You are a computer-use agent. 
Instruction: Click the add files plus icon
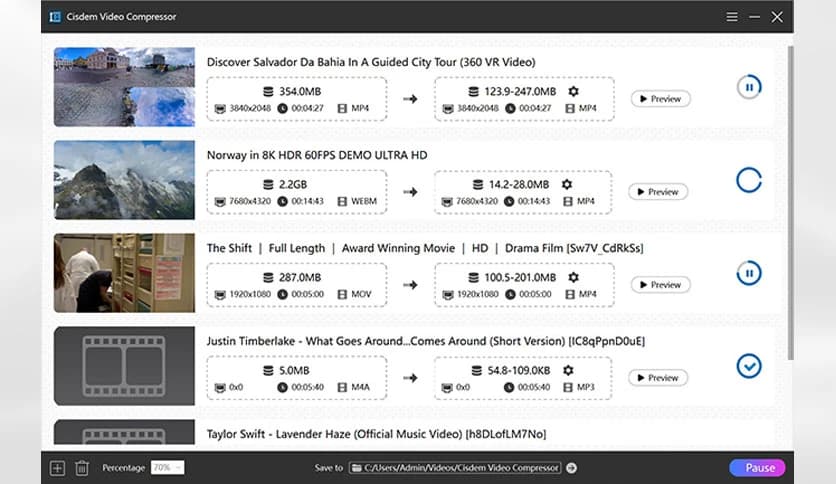click(x=57, y=468)
